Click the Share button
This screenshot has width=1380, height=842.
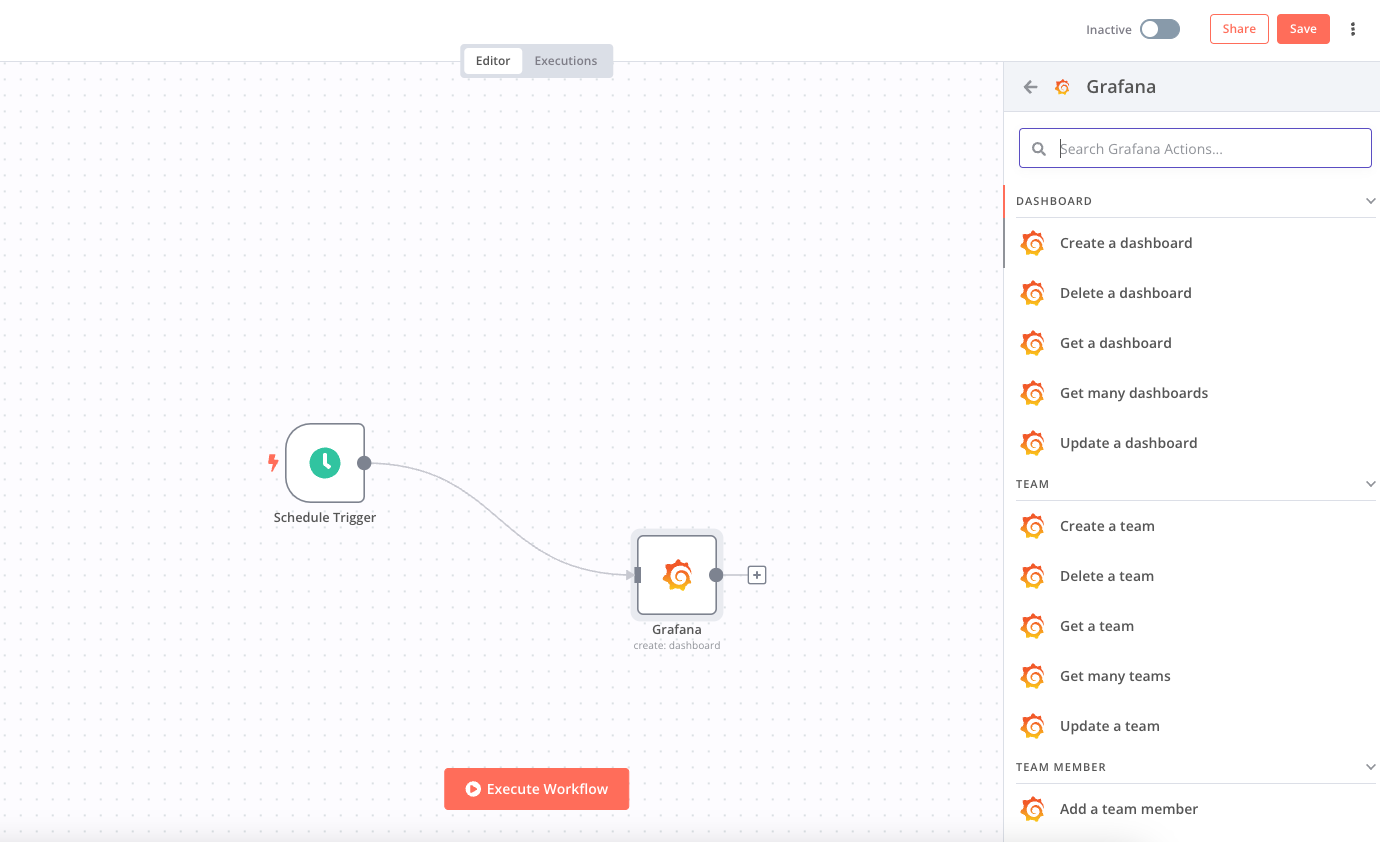(1239, 29)
